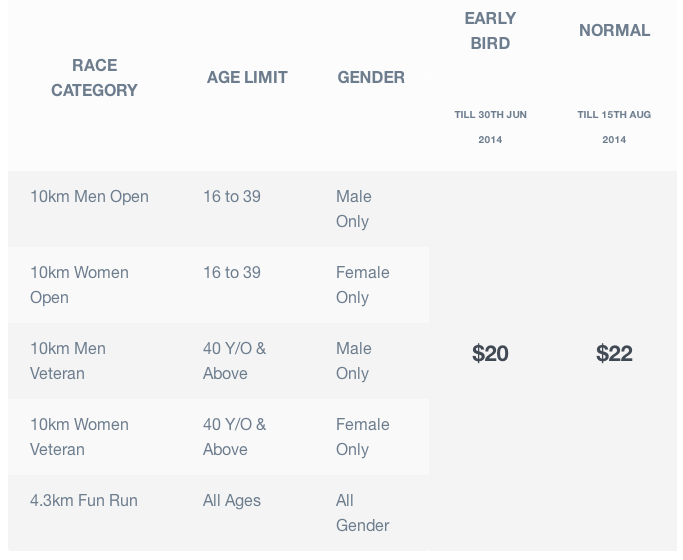The image size is (683, 560).
Task: Click the EARLY BIRD header
Action: tap(490, 31)
